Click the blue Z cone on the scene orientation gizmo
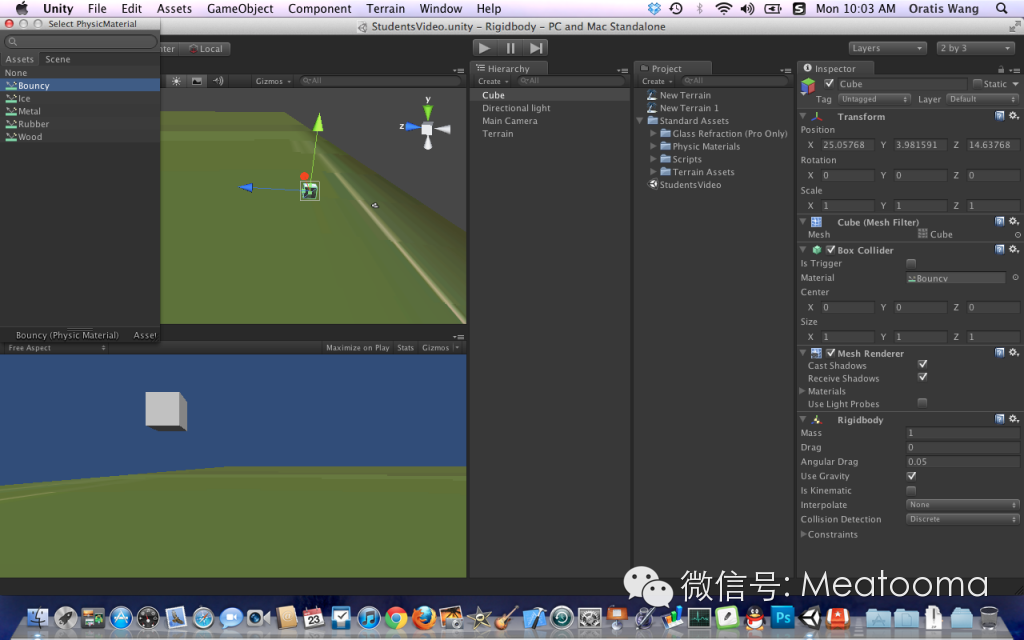 pos(412,127)
